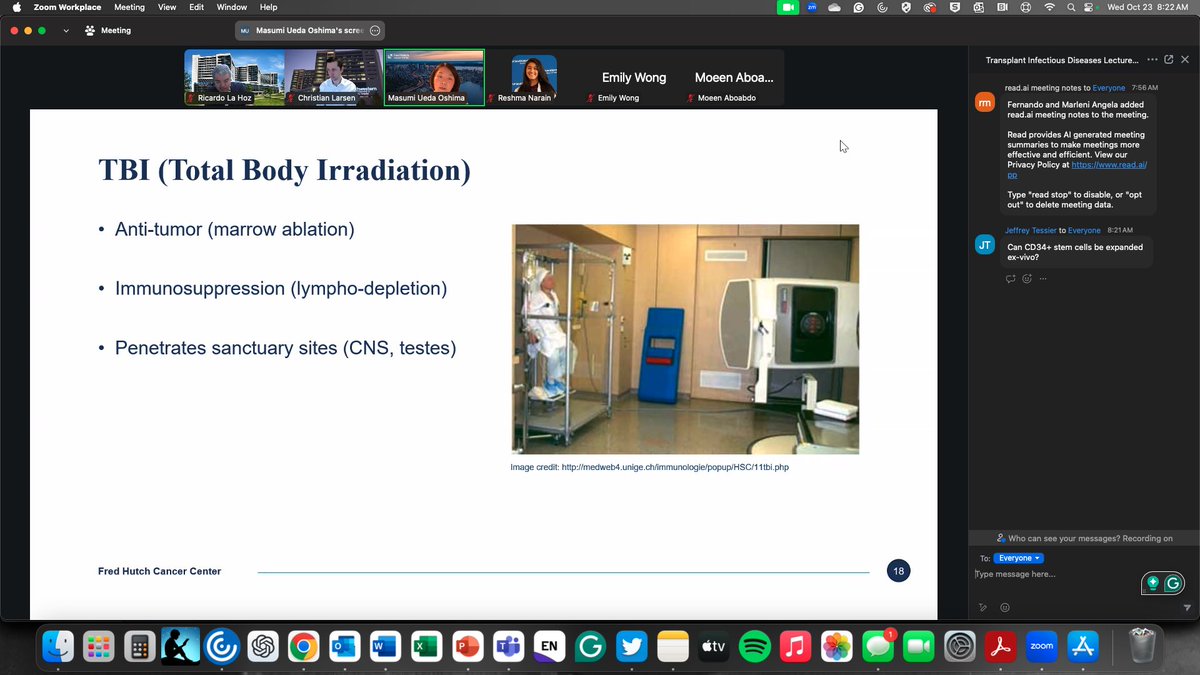1200x675 pixels.
Task: Click the image credit URL on the slide
Action: (675, 467)
